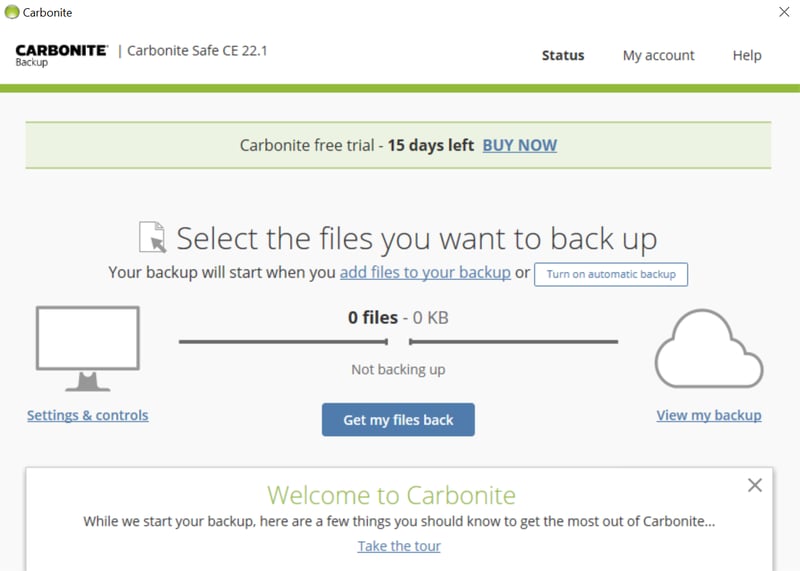Start the tour via Take the tour
The image size is (800, 571).
tap(399, 546)
